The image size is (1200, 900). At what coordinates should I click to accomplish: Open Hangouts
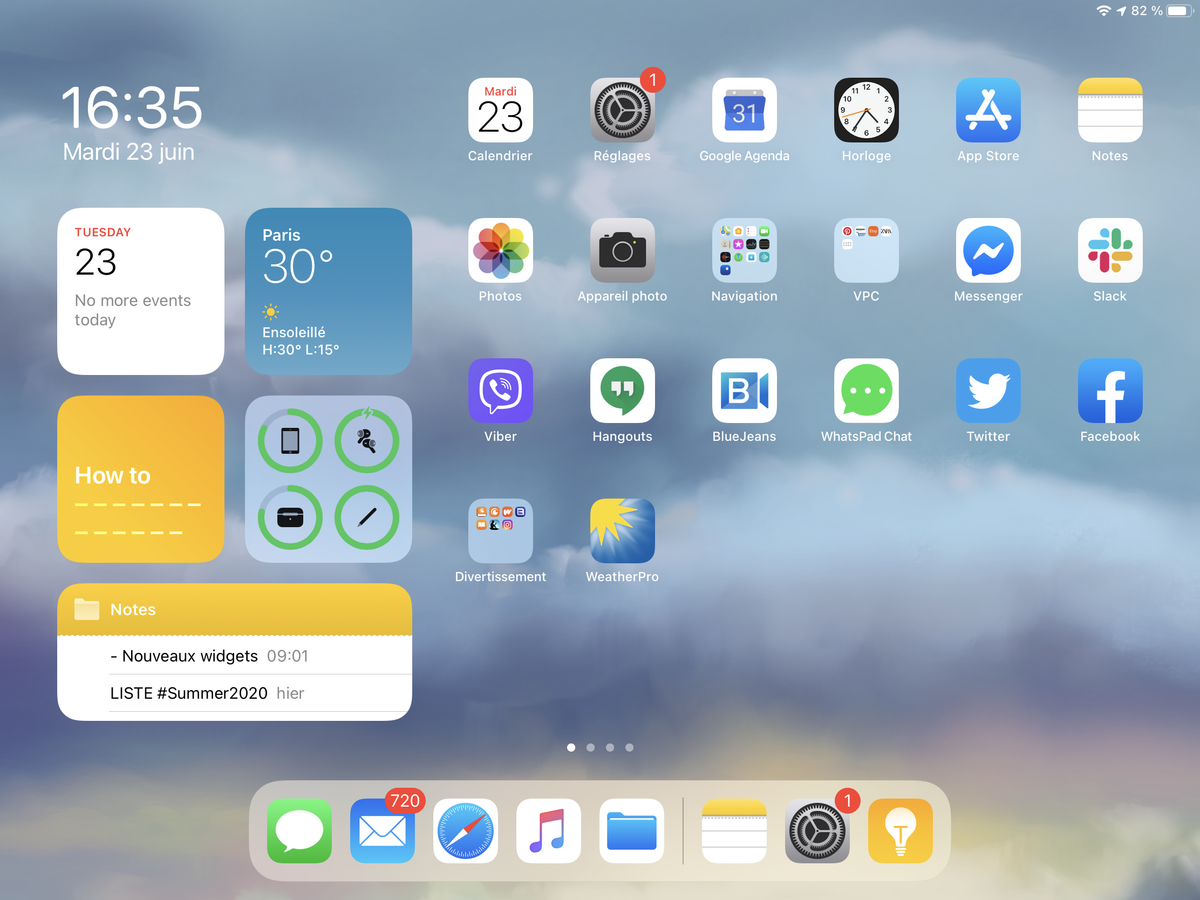622,391
